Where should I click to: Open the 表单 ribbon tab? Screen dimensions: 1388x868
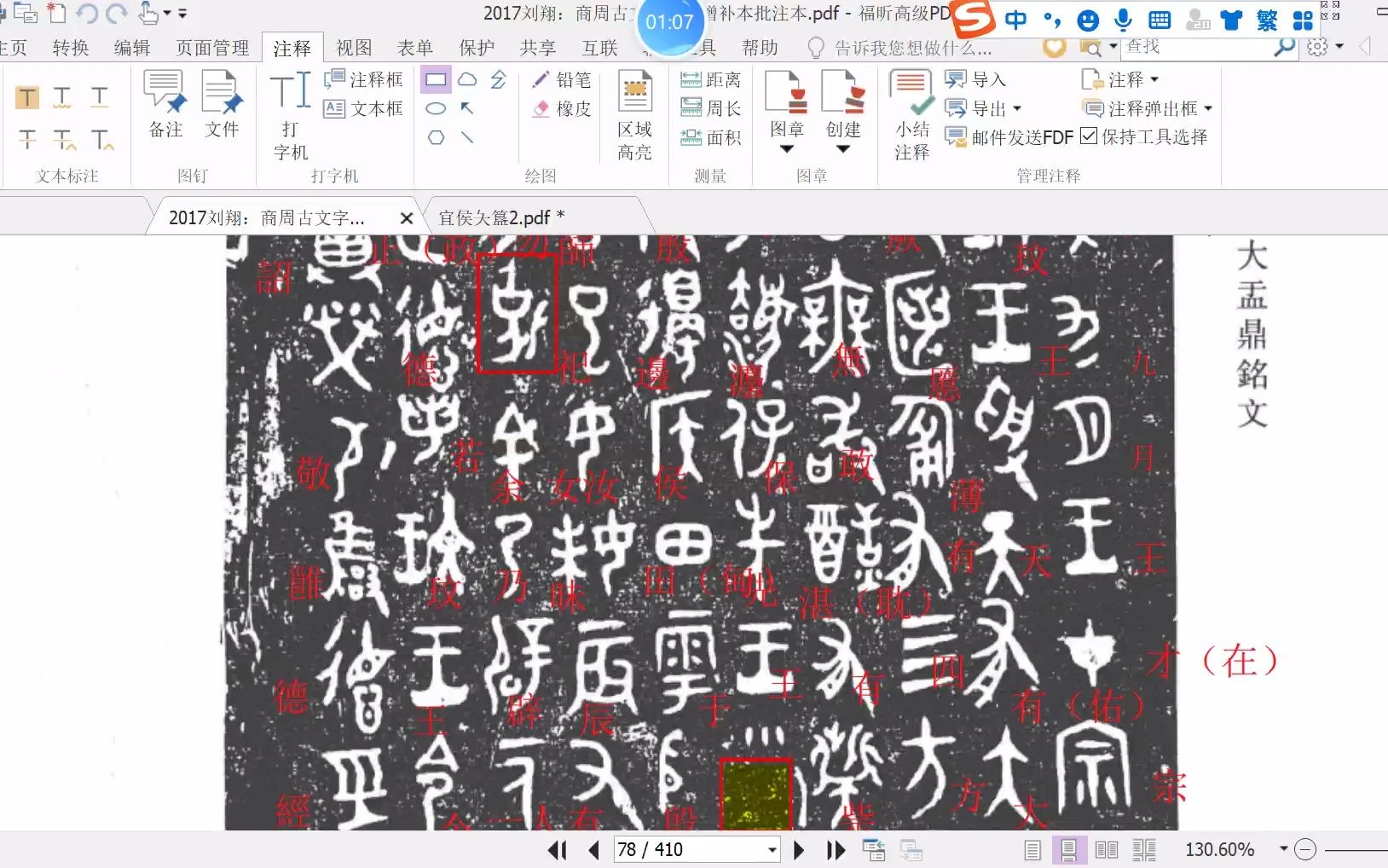[415, 48]
